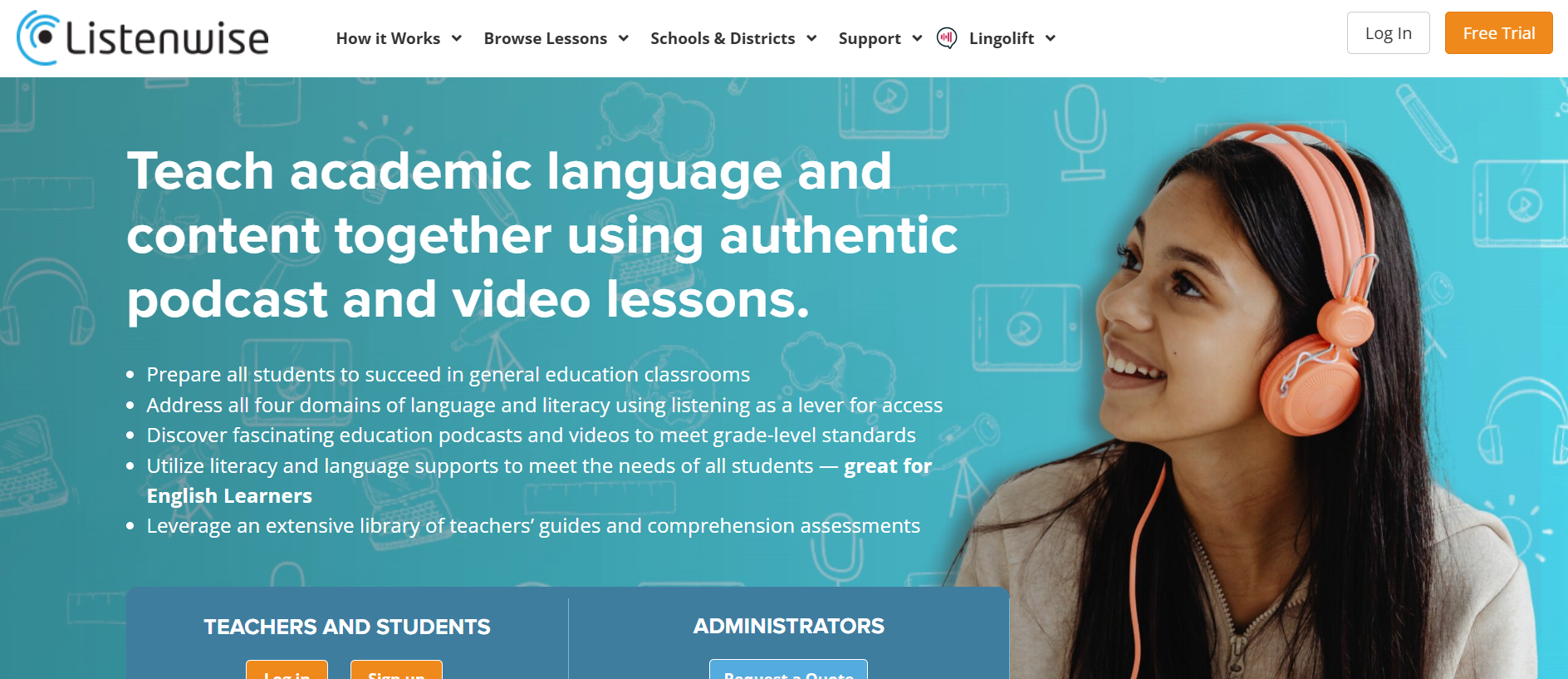Expand the Schools & Districts chevron
The image size is (1568, 679).
(811, 38)
